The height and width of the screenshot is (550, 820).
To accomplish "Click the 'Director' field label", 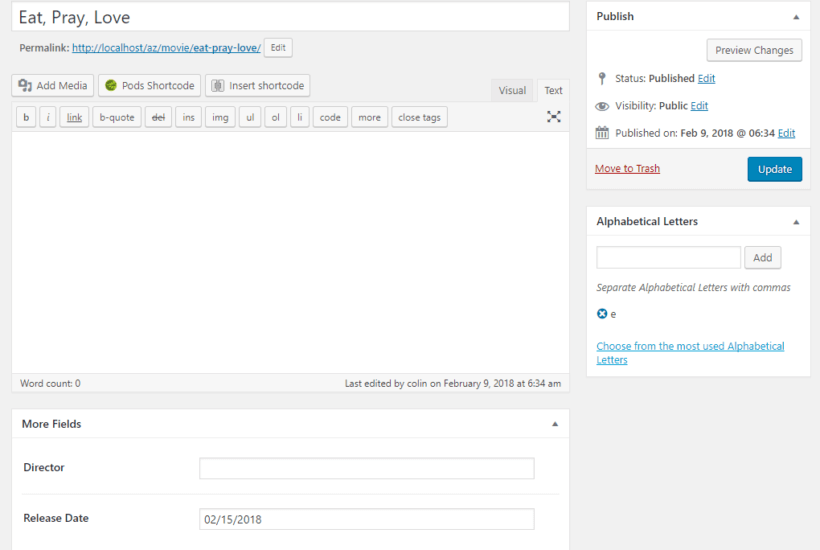I will (44, 467).
